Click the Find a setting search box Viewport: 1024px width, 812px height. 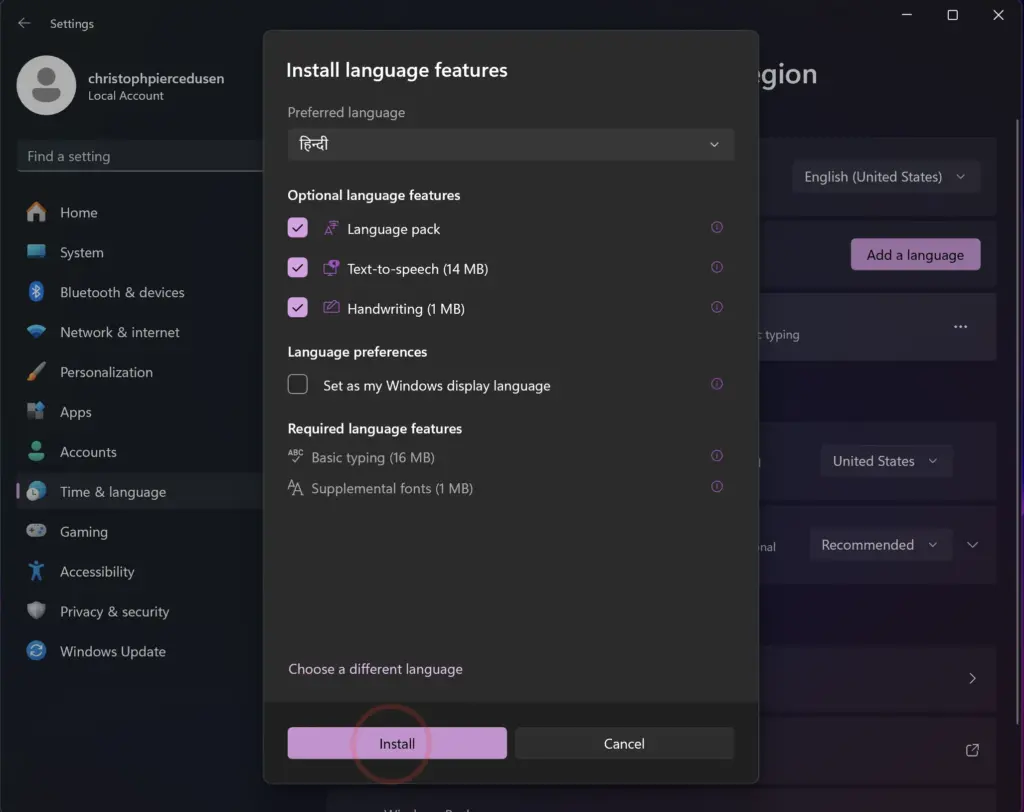(140, 156)
